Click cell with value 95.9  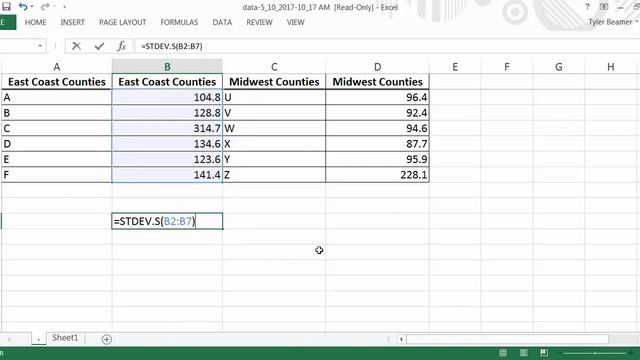(x=378, y=159)
